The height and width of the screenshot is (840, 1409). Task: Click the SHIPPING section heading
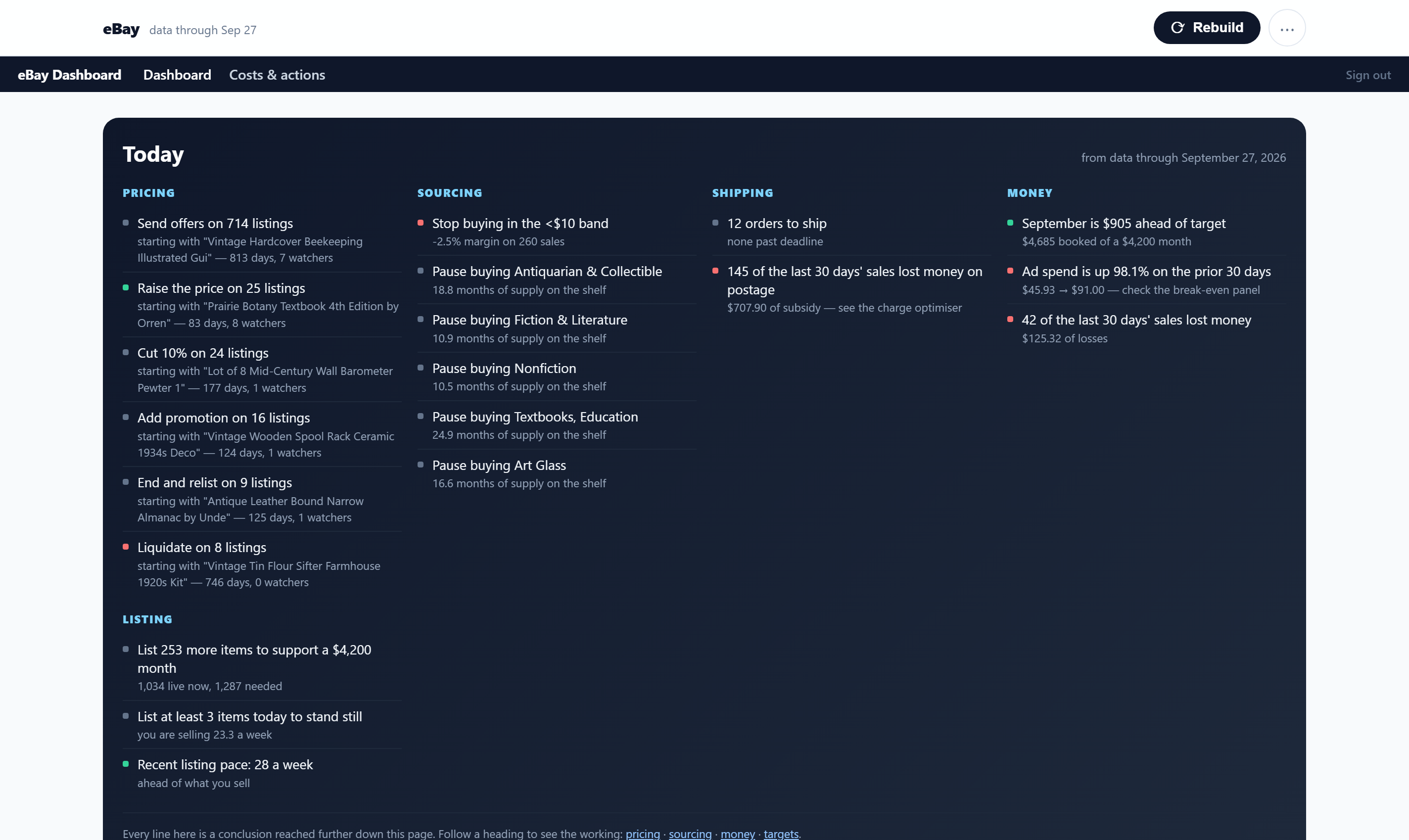click(742, 193)
